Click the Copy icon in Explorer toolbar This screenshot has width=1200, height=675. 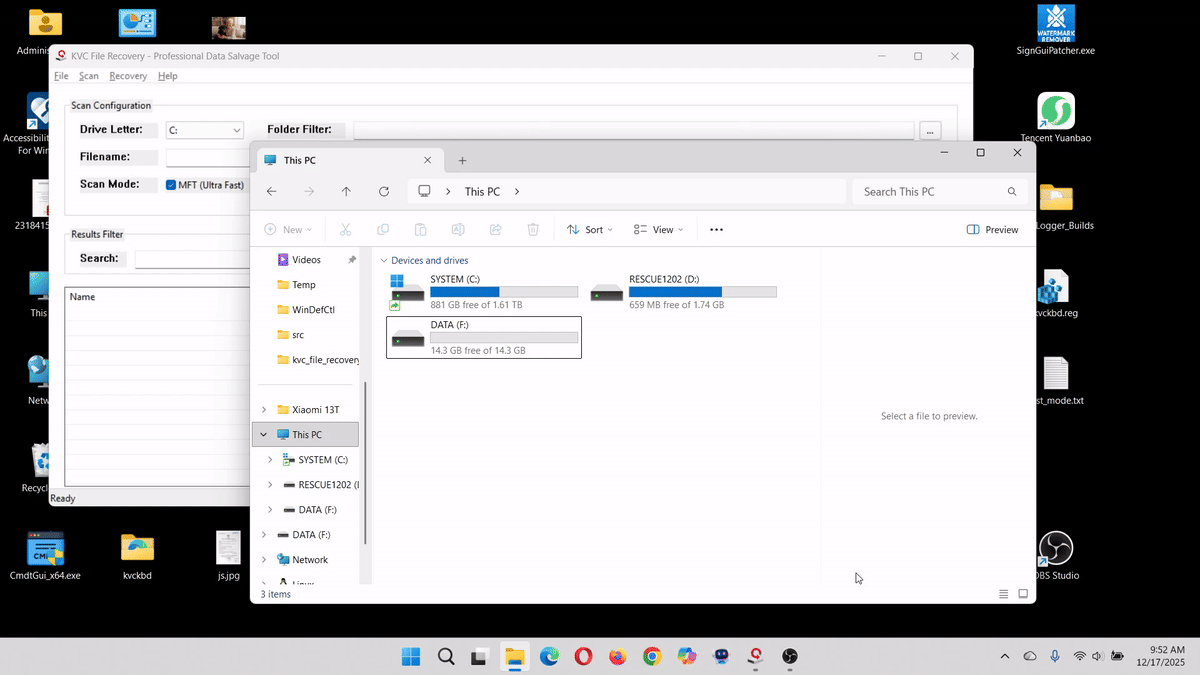(x=383, y=229)
